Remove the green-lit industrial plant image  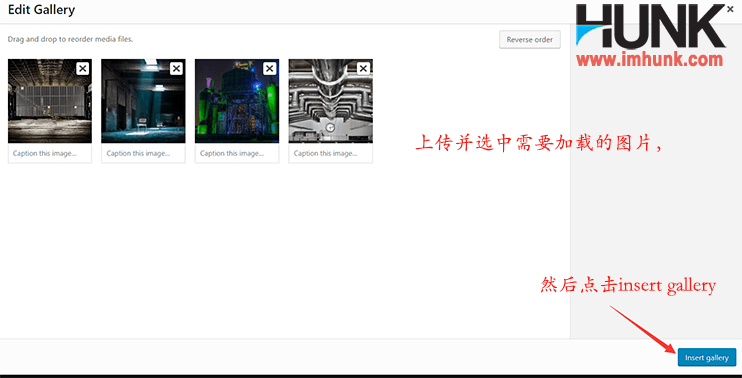click(x=270, y=69)
